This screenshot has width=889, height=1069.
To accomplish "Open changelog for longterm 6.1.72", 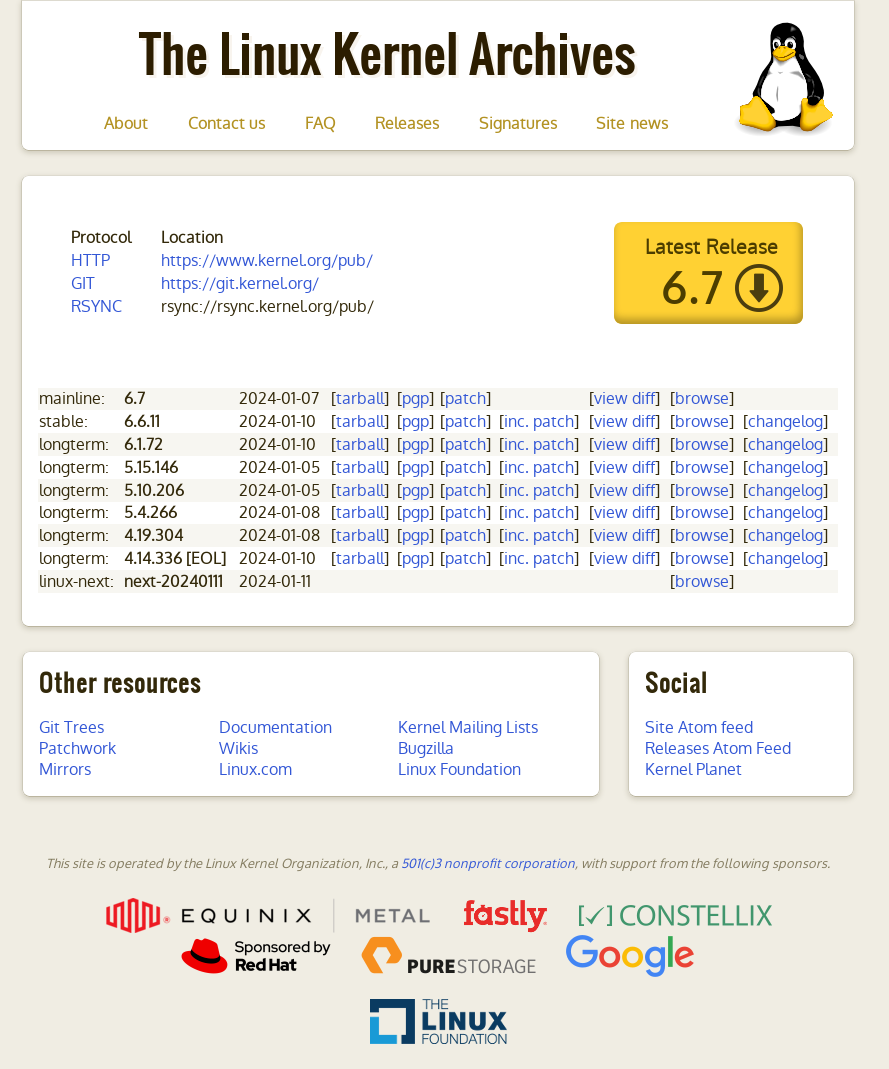I will click(785, 445).
